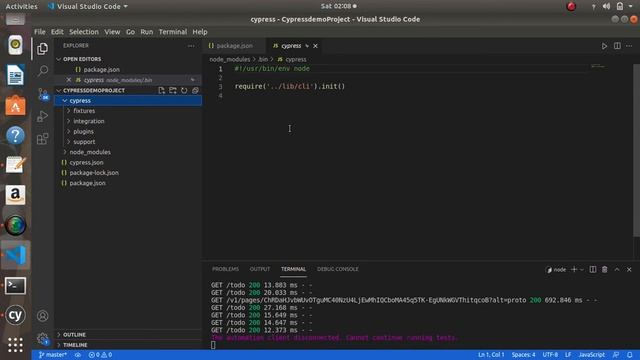640x360 pixels.
Task: Launch Cypress app from the dock
Action: click(x=16, y=316)
